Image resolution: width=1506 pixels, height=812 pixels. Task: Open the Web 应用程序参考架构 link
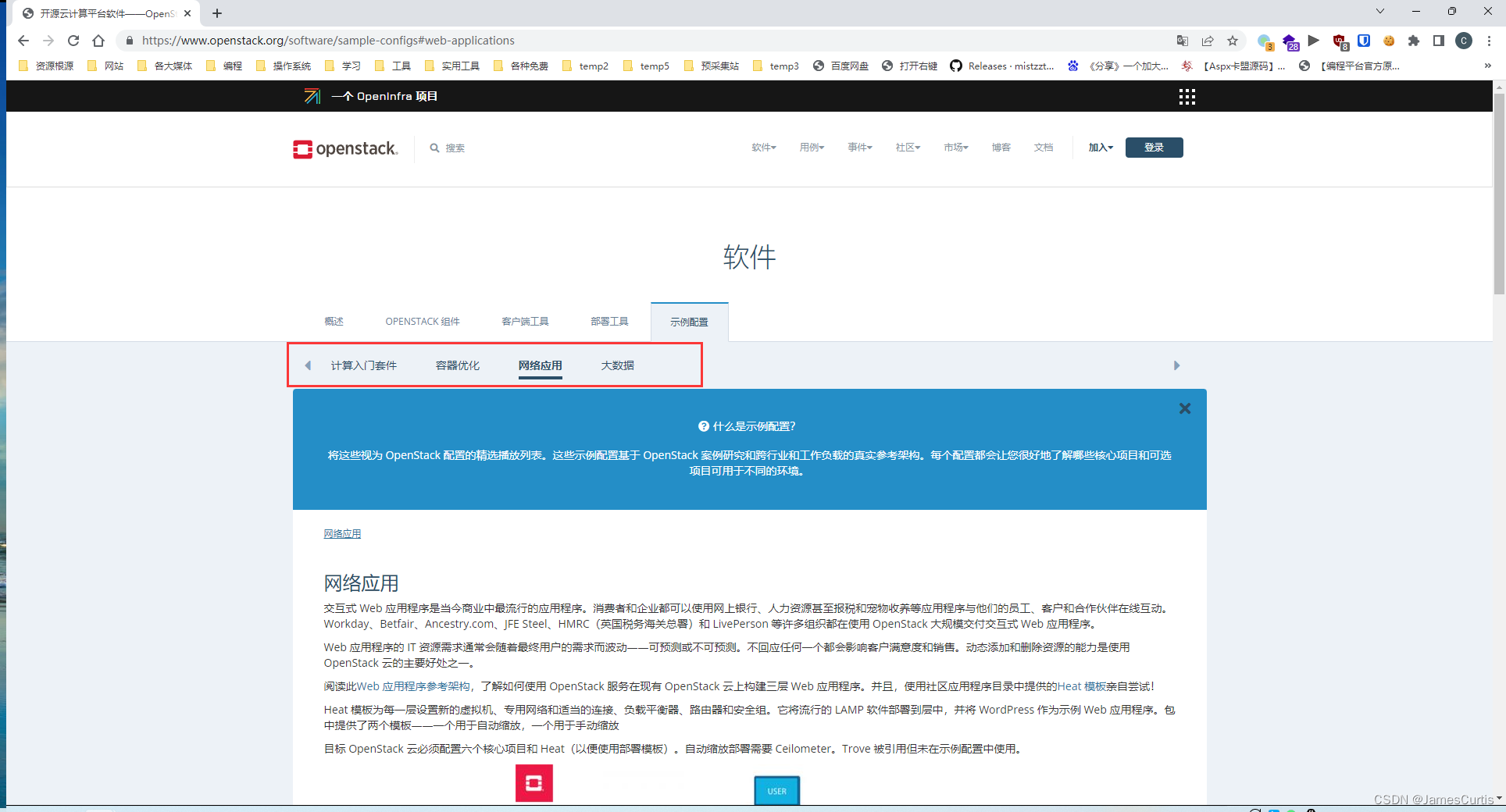pos(413,686)
